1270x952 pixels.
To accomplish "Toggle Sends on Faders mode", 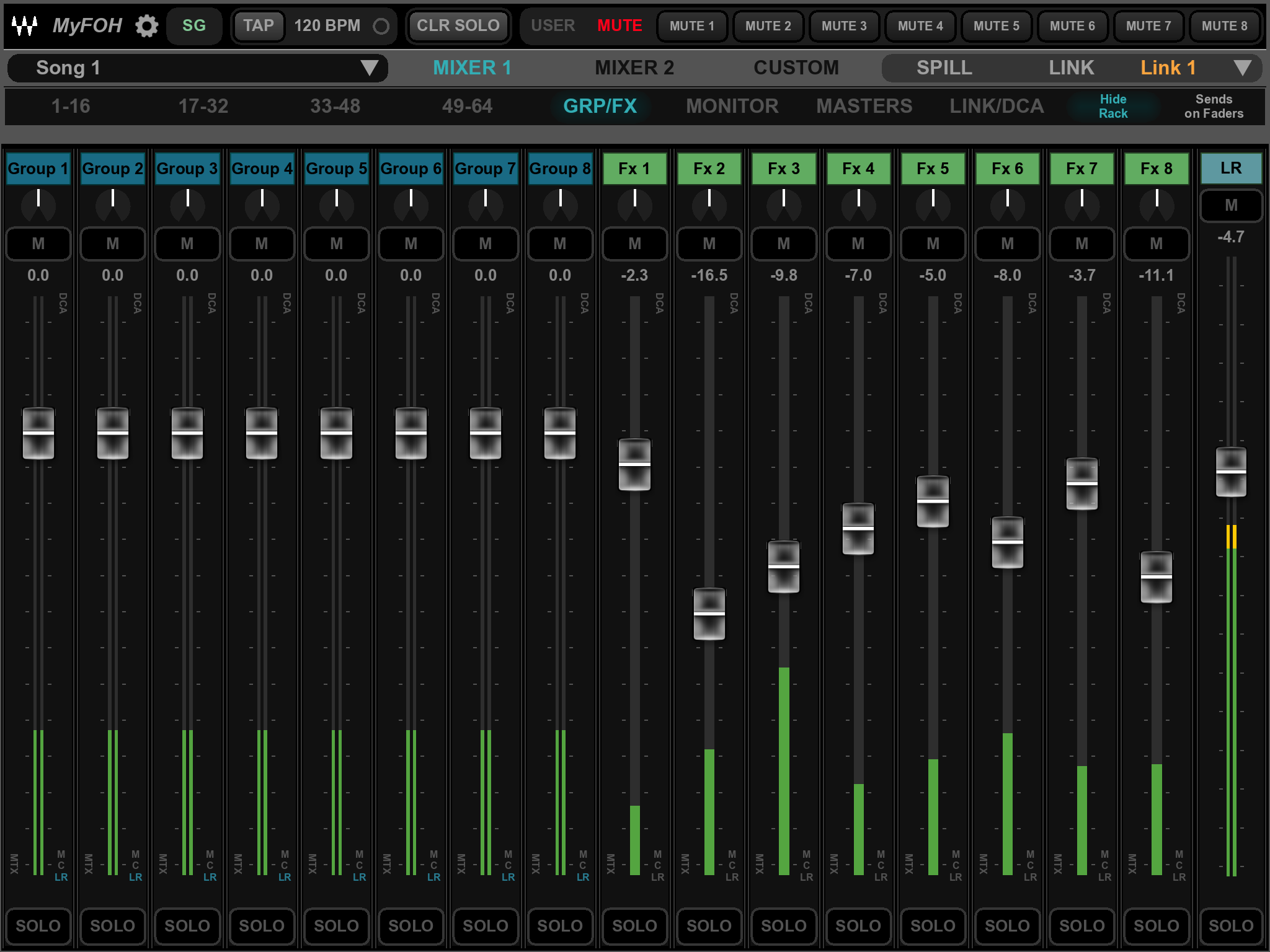I will [1213, 106].
